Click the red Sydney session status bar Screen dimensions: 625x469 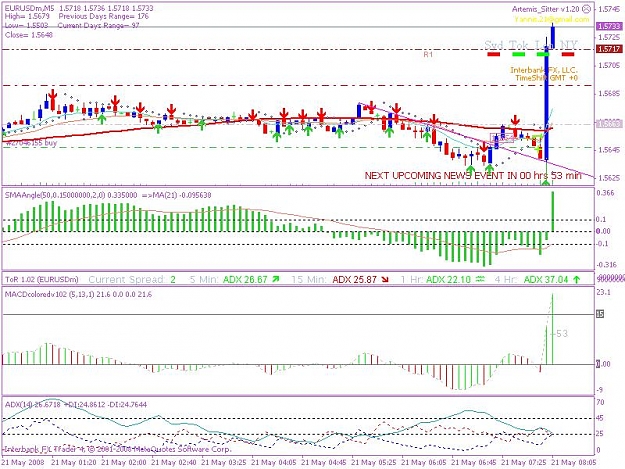(493, 54)
